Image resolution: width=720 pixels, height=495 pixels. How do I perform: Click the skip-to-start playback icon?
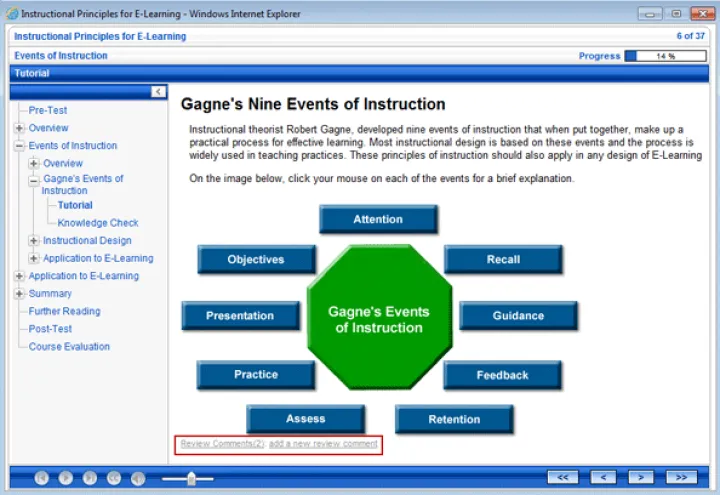42,478
